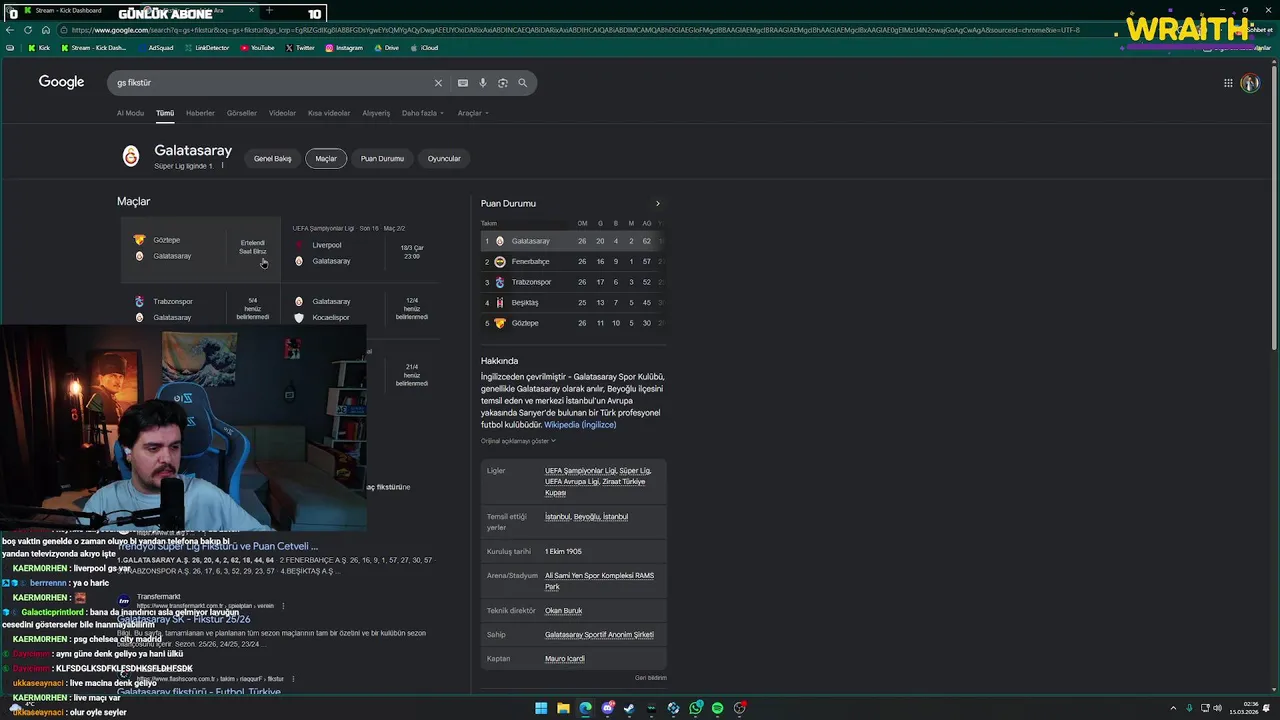Viewport: 1280px width, 720px height.
Task: Start voice search with the microphone icon
Action: pos(483,83)
